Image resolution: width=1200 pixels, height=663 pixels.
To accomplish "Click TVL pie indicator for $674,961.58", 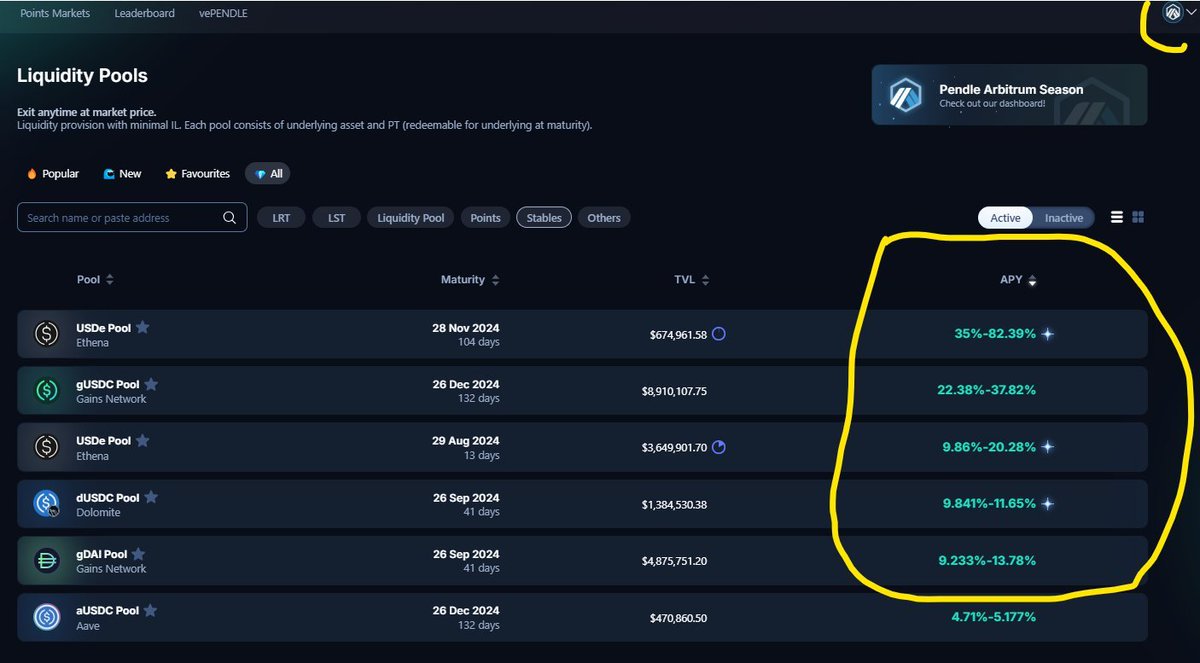I will pos(718,334).
